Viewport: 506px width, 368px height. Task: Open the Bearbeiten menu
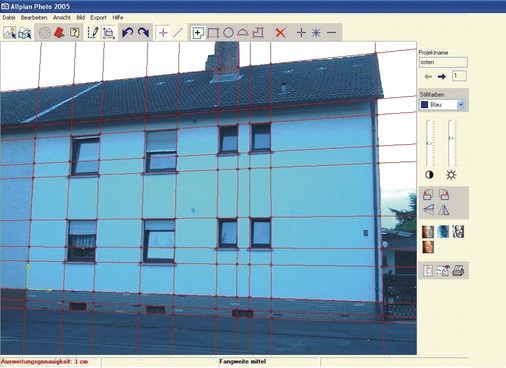[34, 17]
